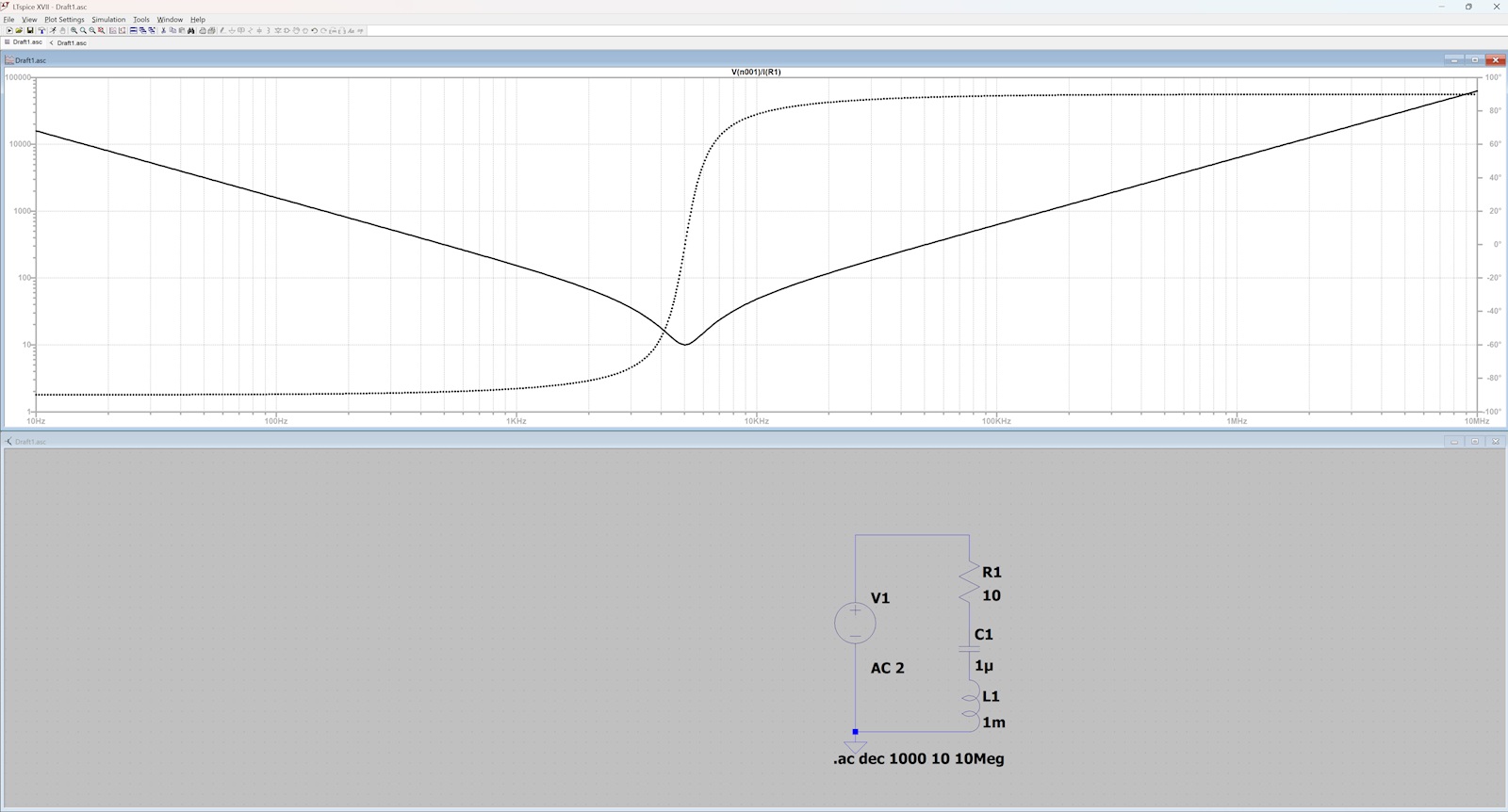Open the Simulation menu

(108, 19)
